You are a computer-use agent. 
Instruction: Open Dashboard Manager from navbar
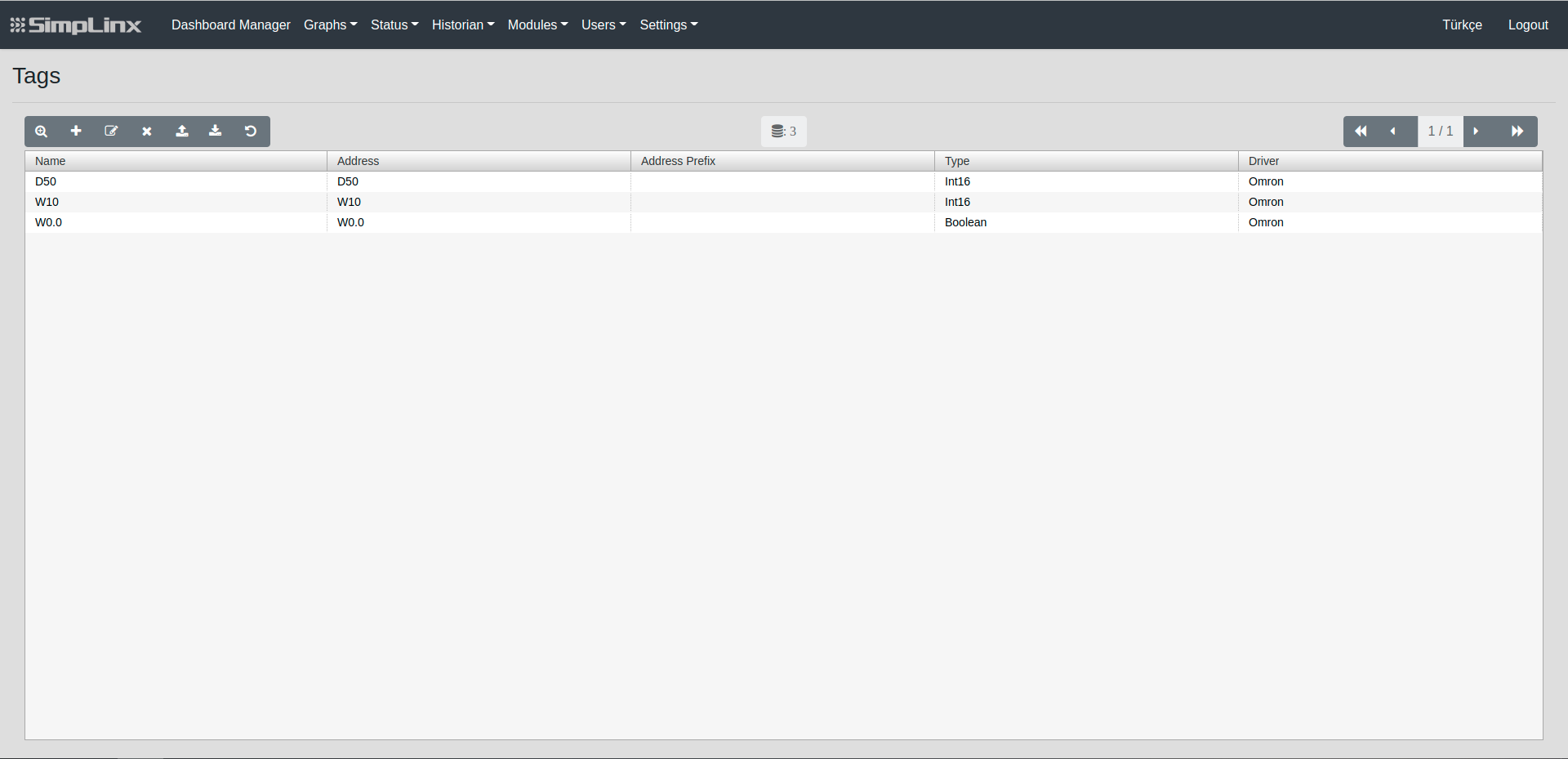point(230,25)
